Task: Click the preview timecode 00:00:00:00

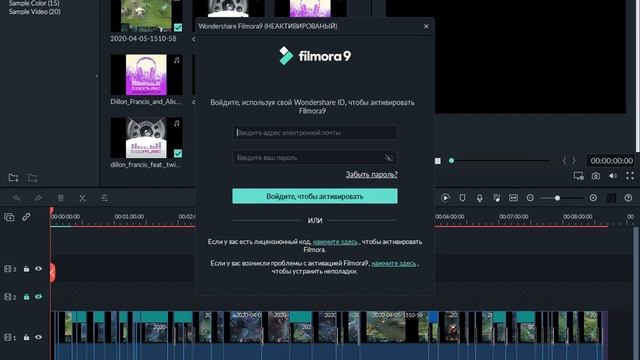Action: pyautogui.click(x=611, y=161)
